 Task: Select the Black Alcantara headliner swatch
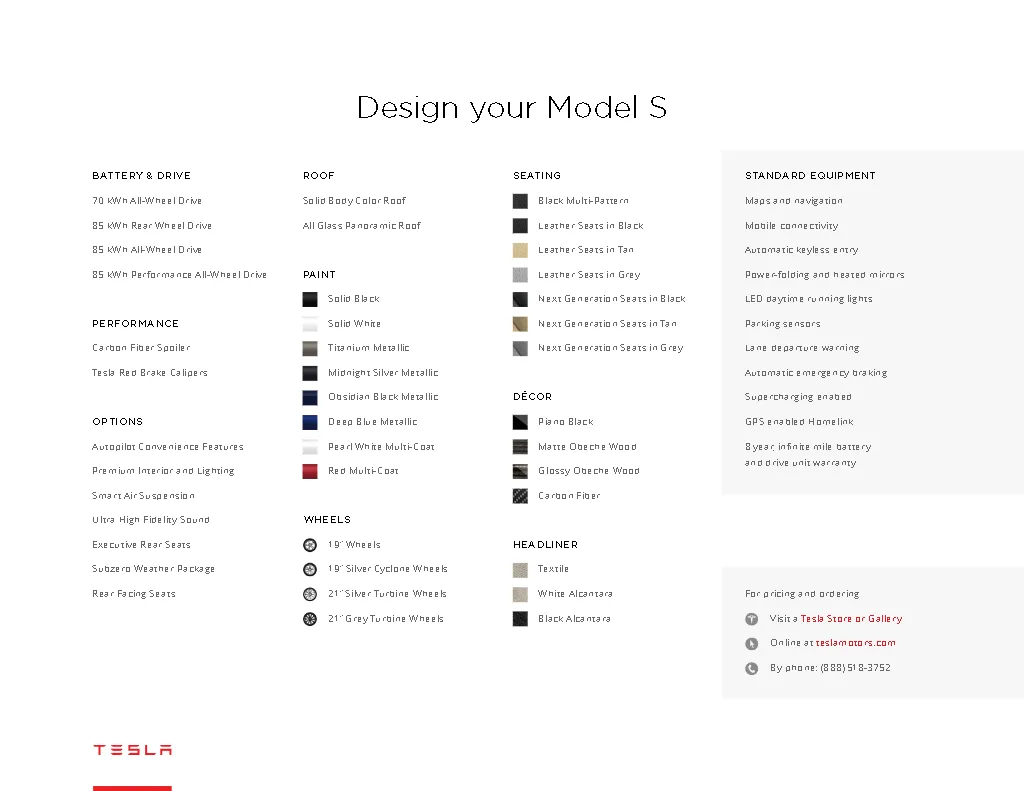520,619
